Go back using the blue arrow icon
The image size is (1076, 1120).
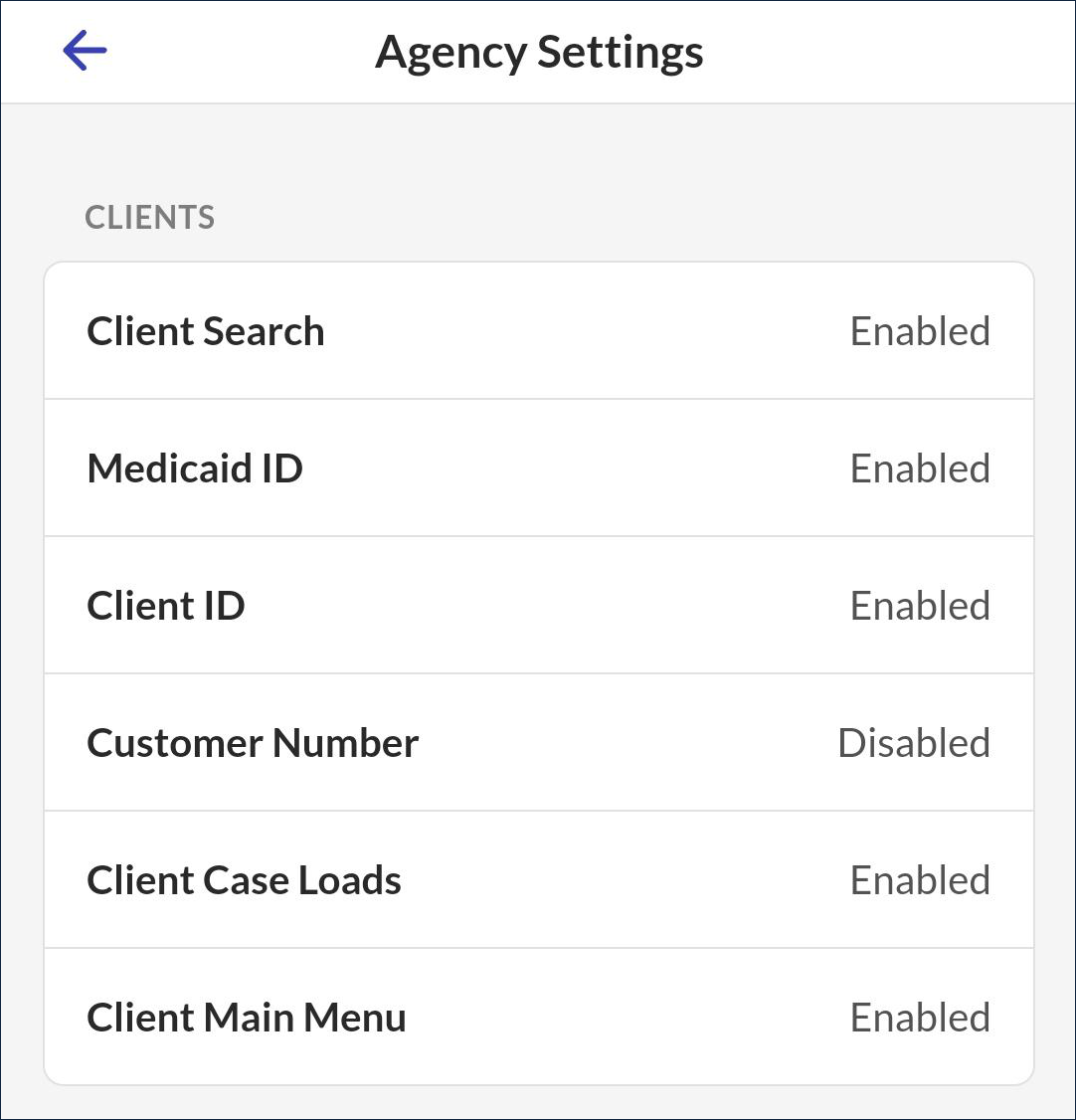coord(85,51)
